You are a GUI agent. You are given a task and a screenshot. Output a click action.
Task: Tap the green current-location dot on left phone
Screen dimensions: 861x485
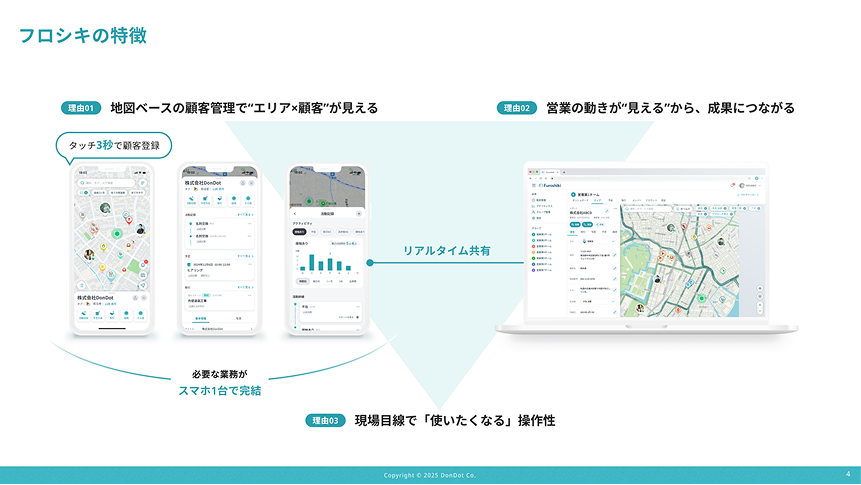click(117, 233)
